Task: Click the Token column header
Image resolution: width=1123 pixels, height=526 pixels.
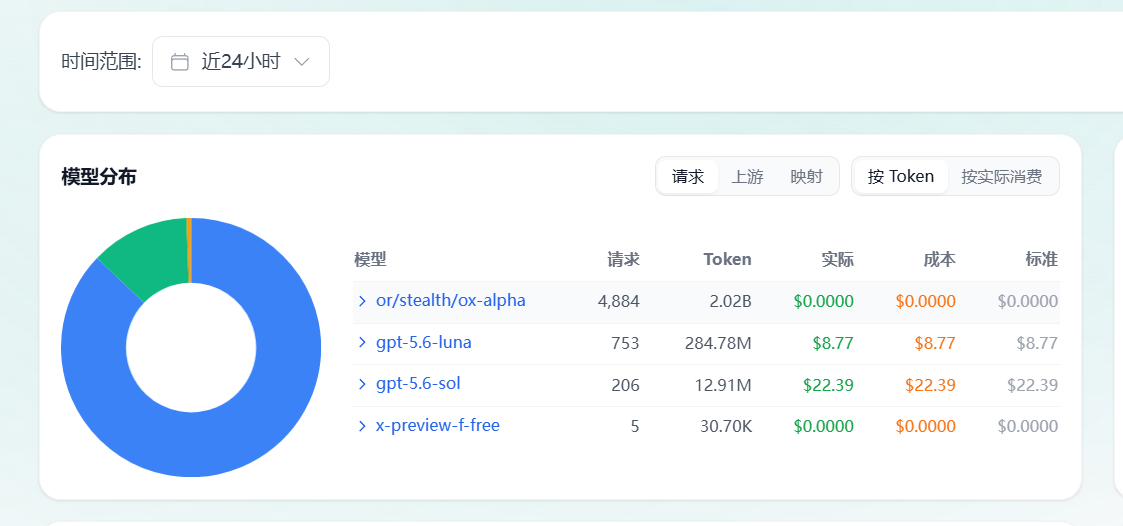Action: (728, 259)
